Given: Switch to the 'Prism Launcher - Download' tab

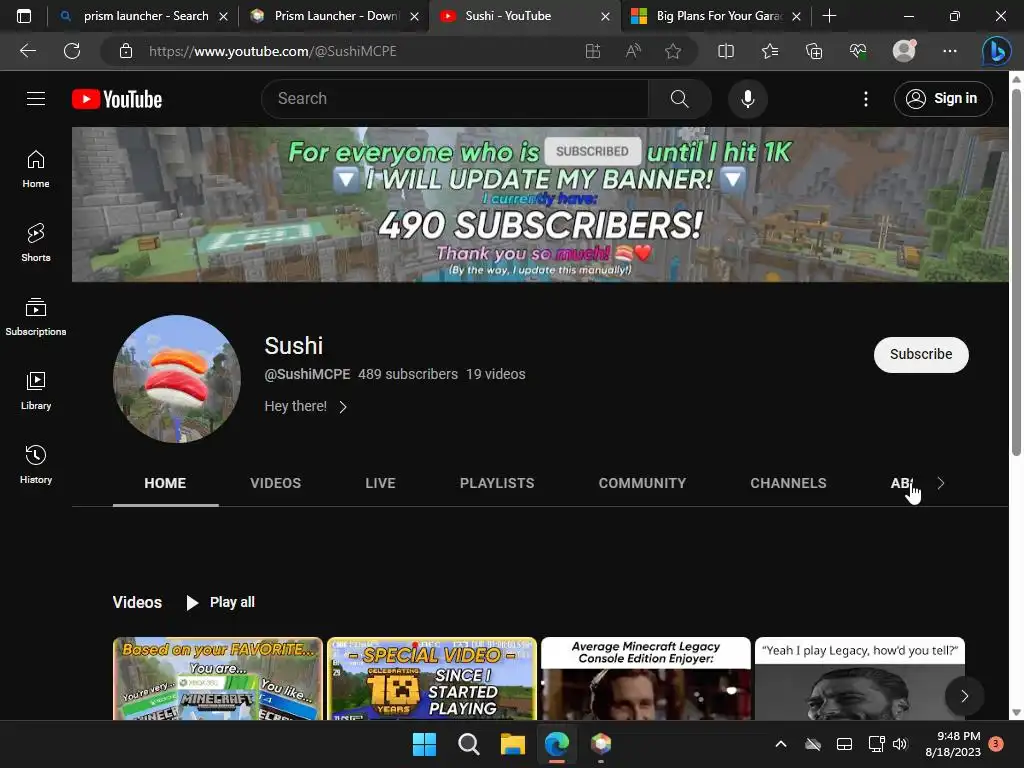Looking at the screenshot, I should pyautogui.click(x=333, y=16).
